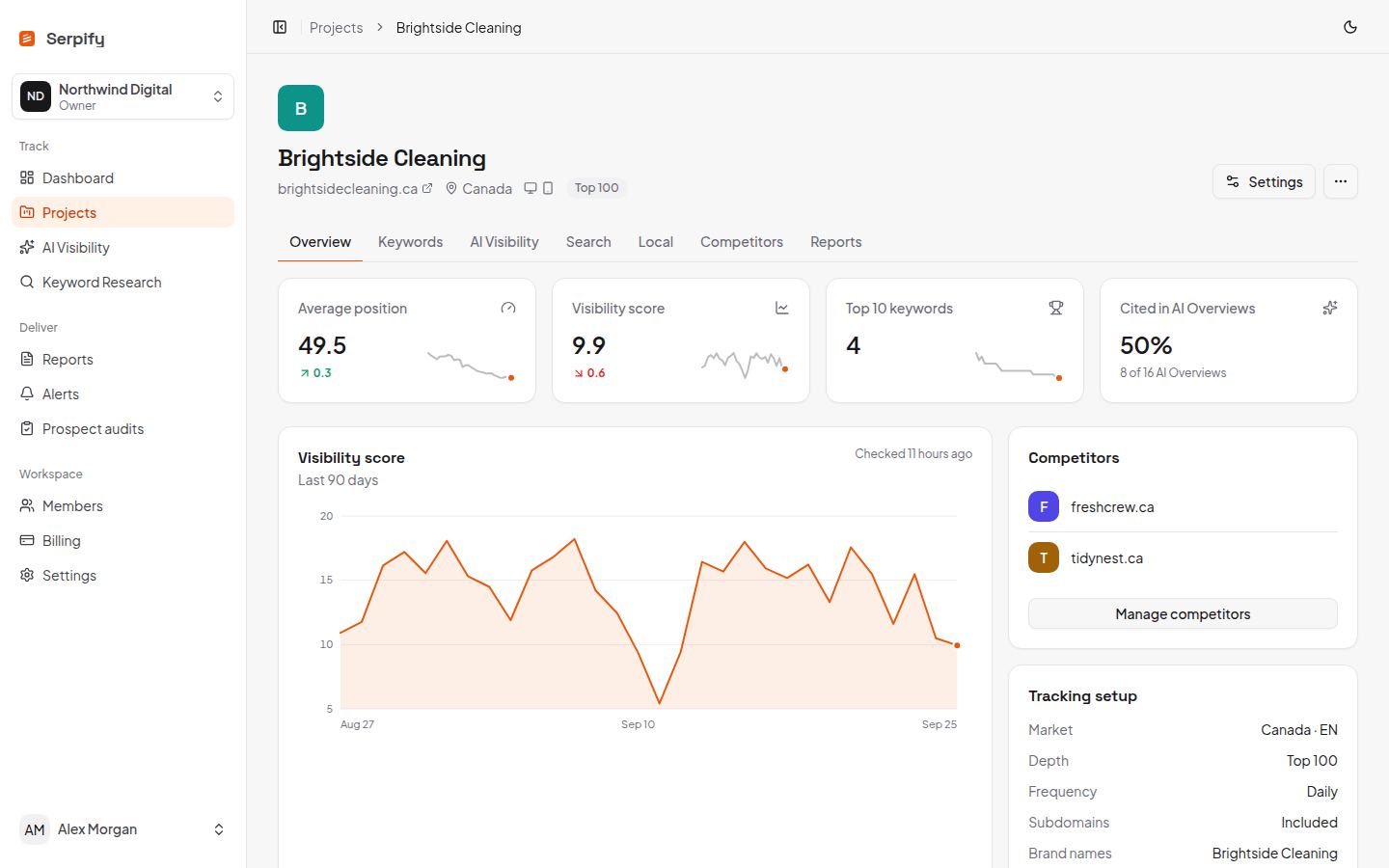
Task: Click the Prospect audits clipboard icon
Action: coord(27,428)
